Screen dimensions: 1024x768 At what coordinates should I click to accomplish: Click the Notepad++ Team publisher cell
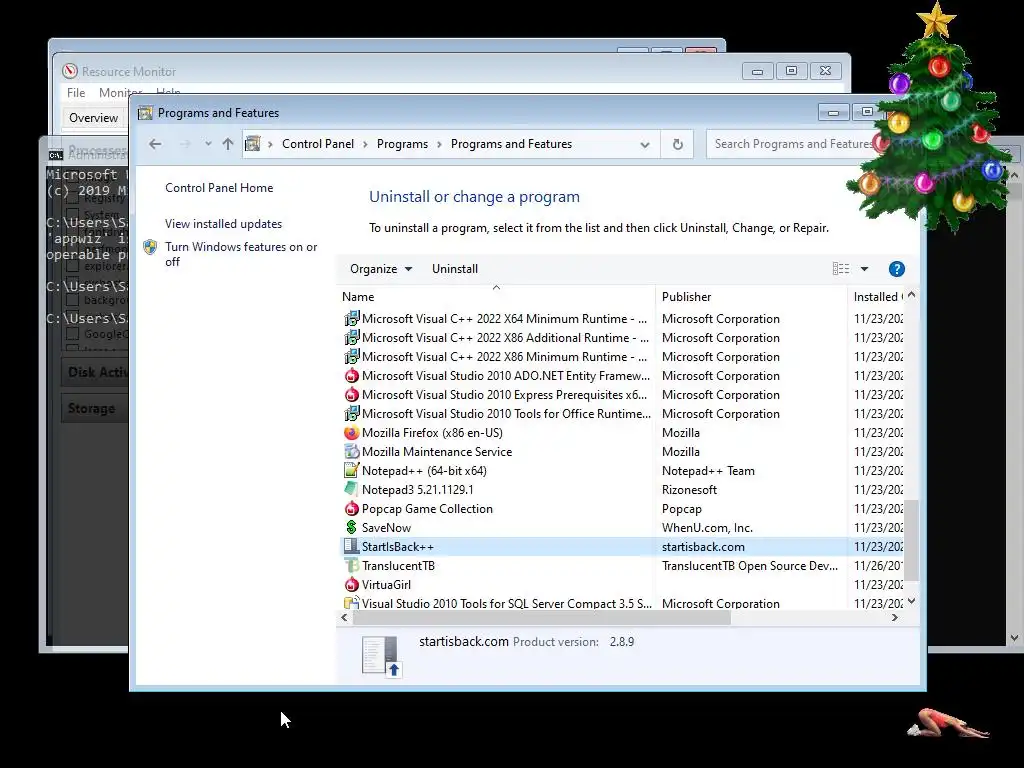709,470
